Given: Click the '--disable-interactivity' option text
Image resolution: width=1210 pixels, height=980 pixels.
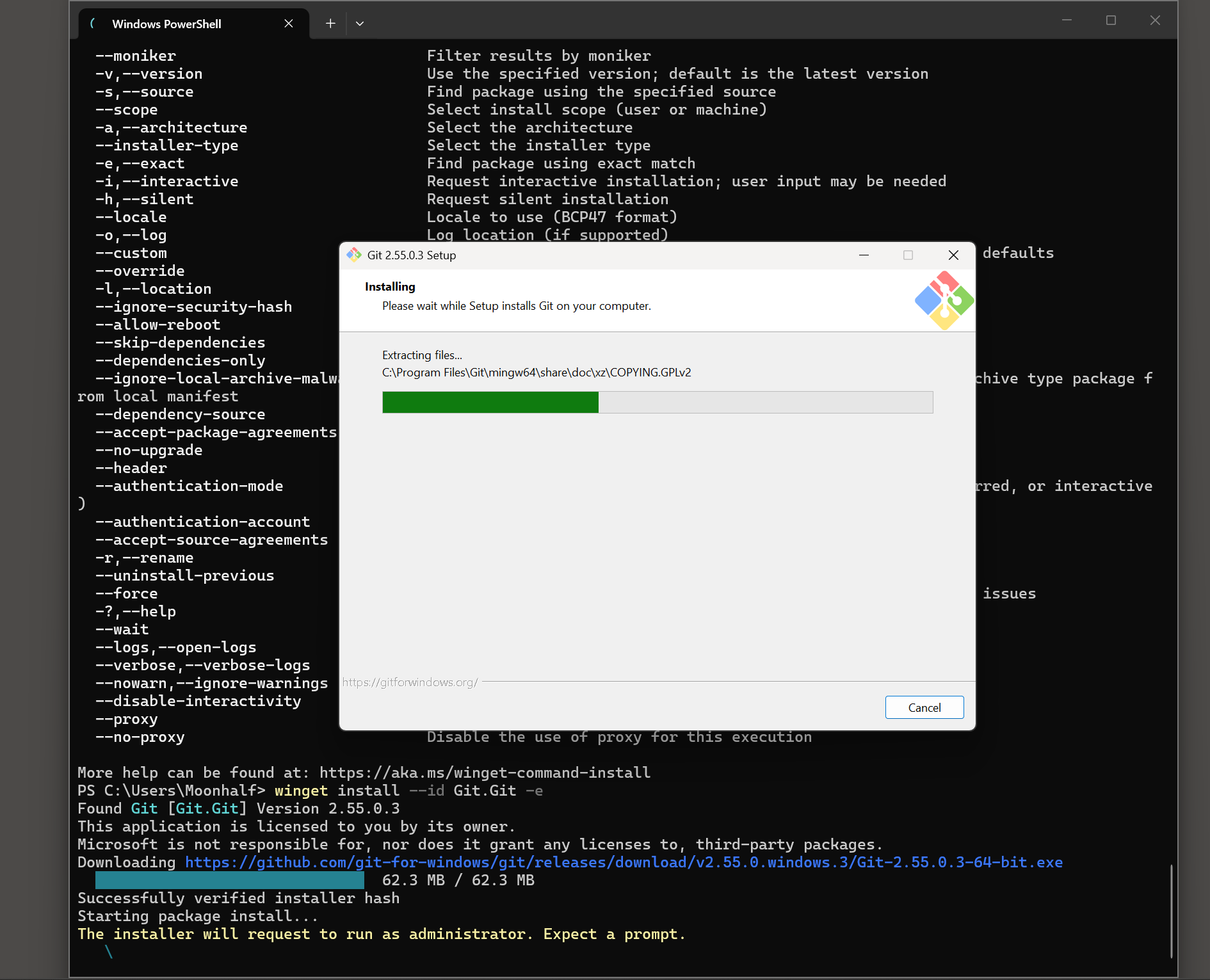Looking at the screenshot, I should 198,701.
